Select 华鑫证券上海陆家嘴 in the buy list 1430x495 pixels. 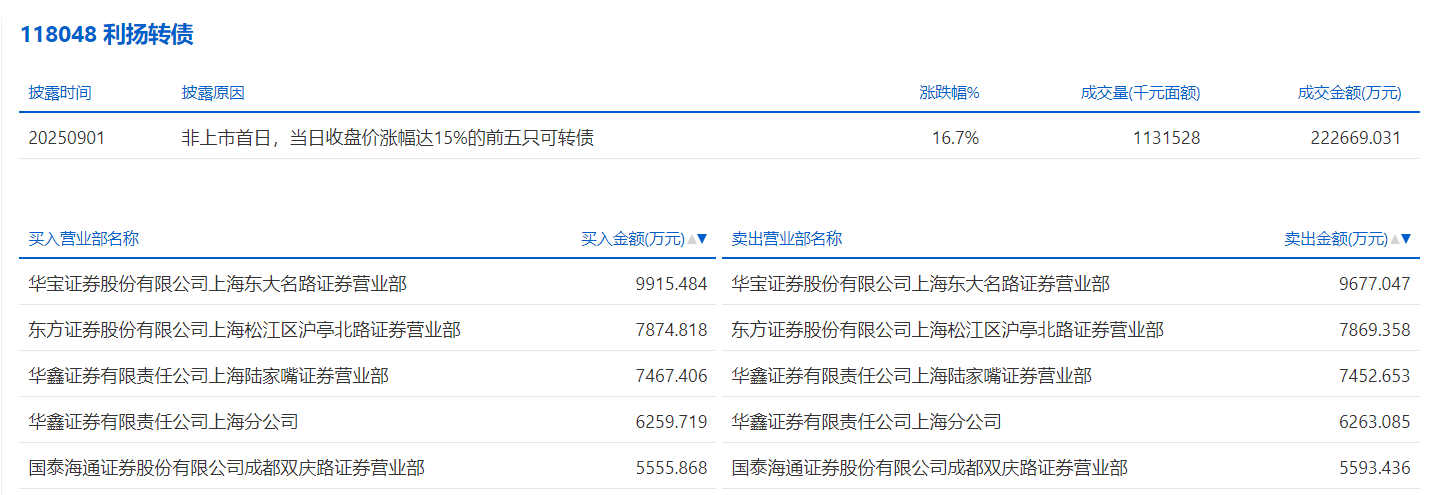(x=209, y=376)
